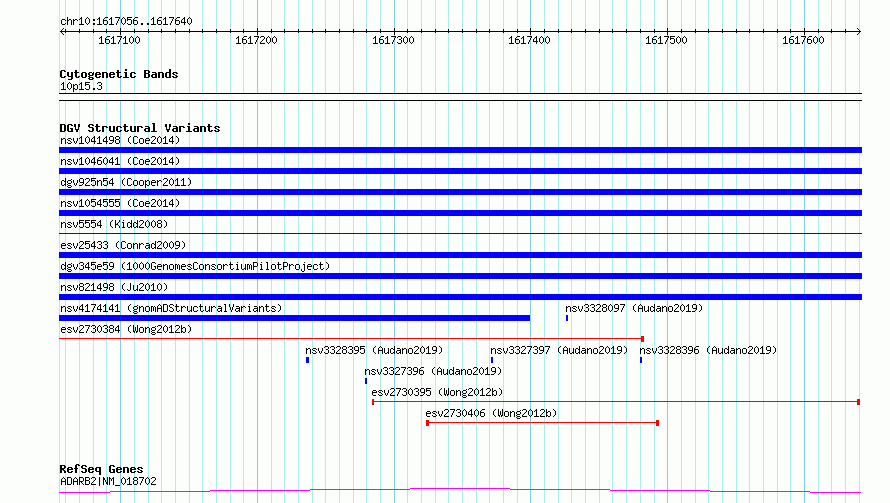
Task: Click the chr10:1617056..1617640 coordinates text
Action: point(126,21)
